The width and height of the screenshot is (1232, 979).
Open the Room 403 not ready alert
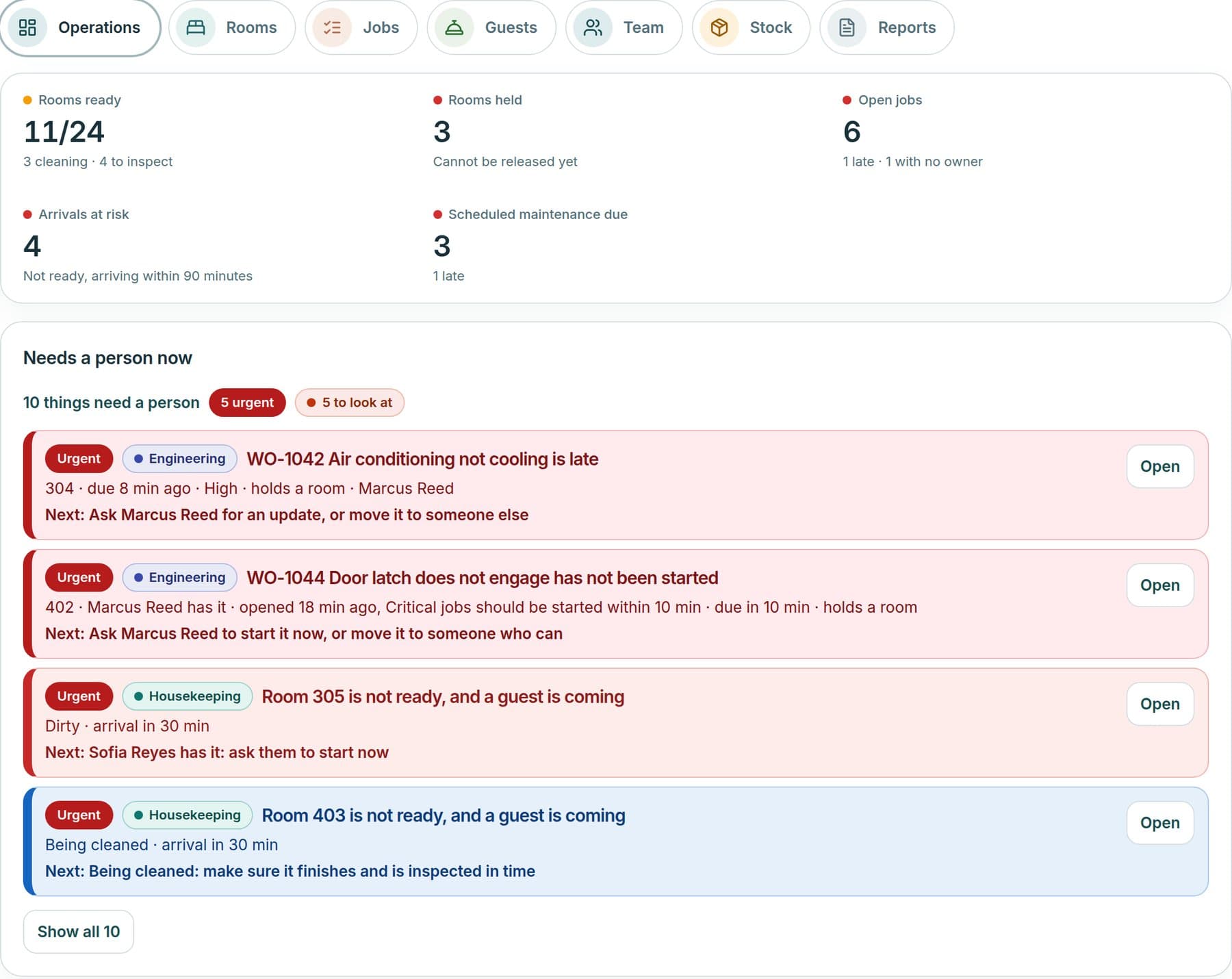coord(1160,823)
